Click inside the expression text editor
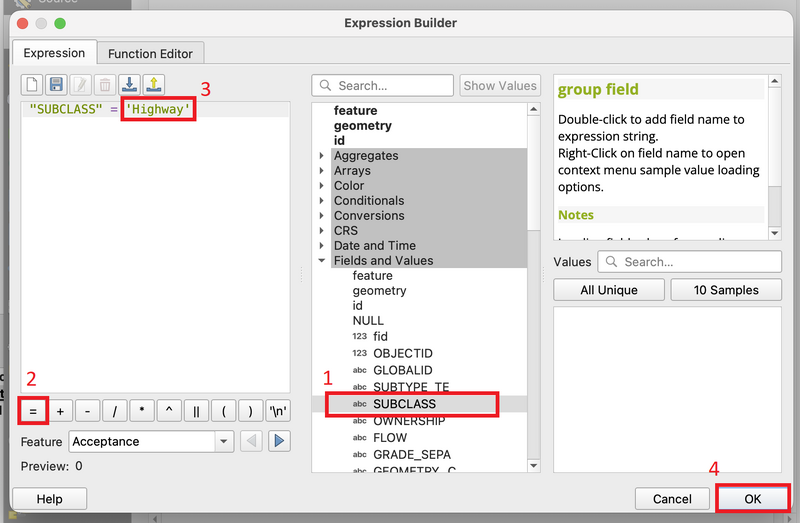This screenshot has width=800, height=523. (x=156, y=247)
